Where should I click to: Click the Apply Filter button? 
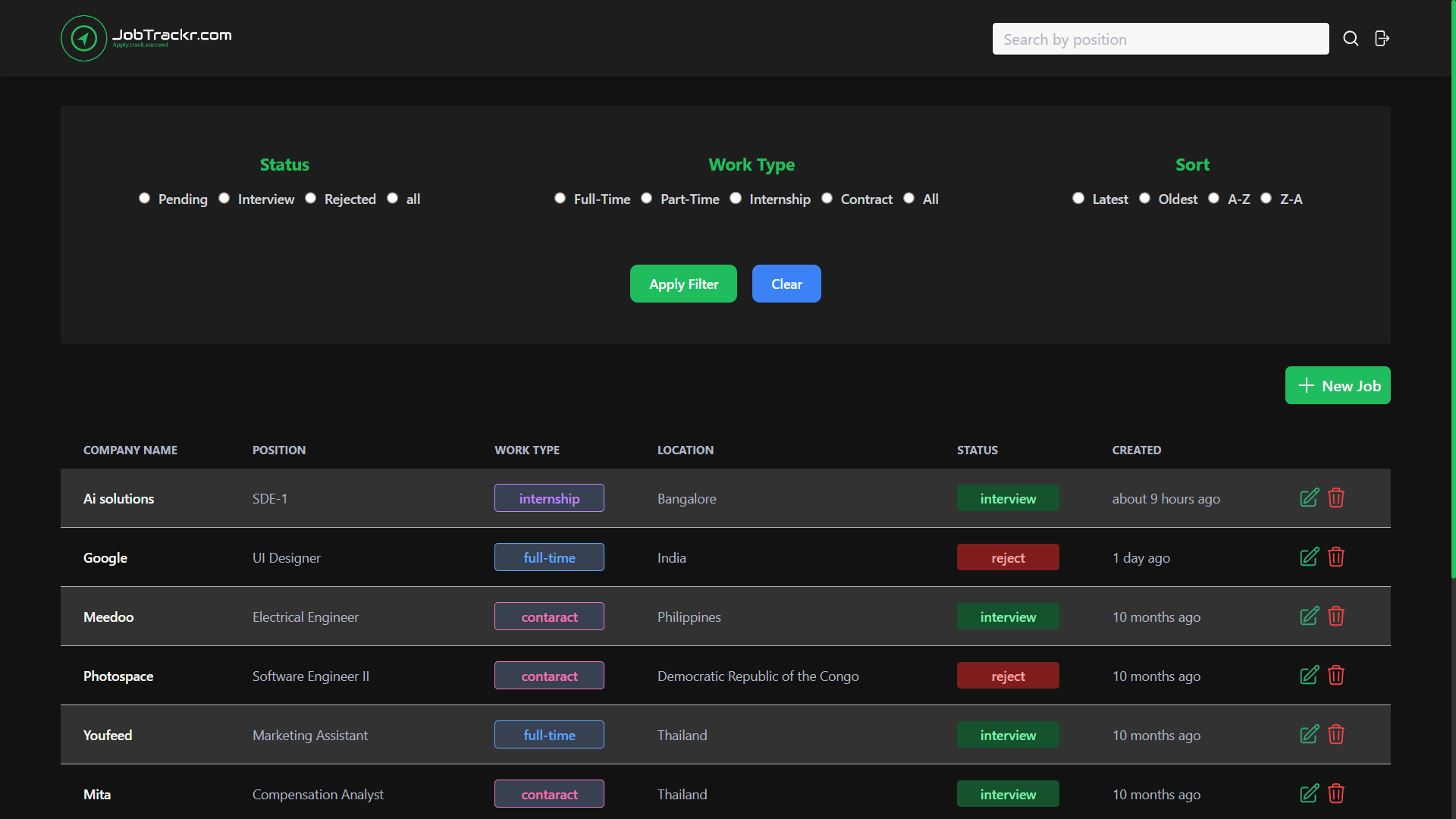pos(683,284)
